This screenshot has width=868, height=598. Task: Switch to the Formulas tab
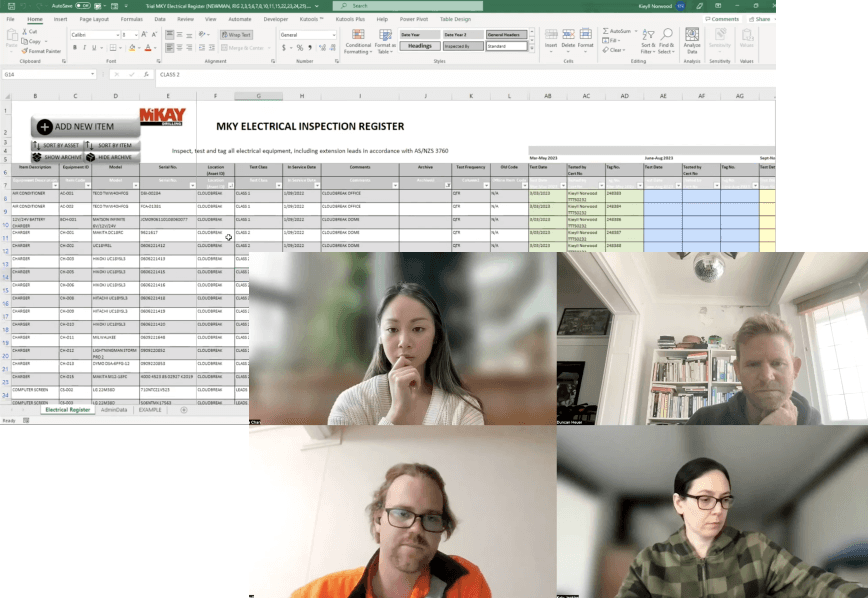(131, 19)
